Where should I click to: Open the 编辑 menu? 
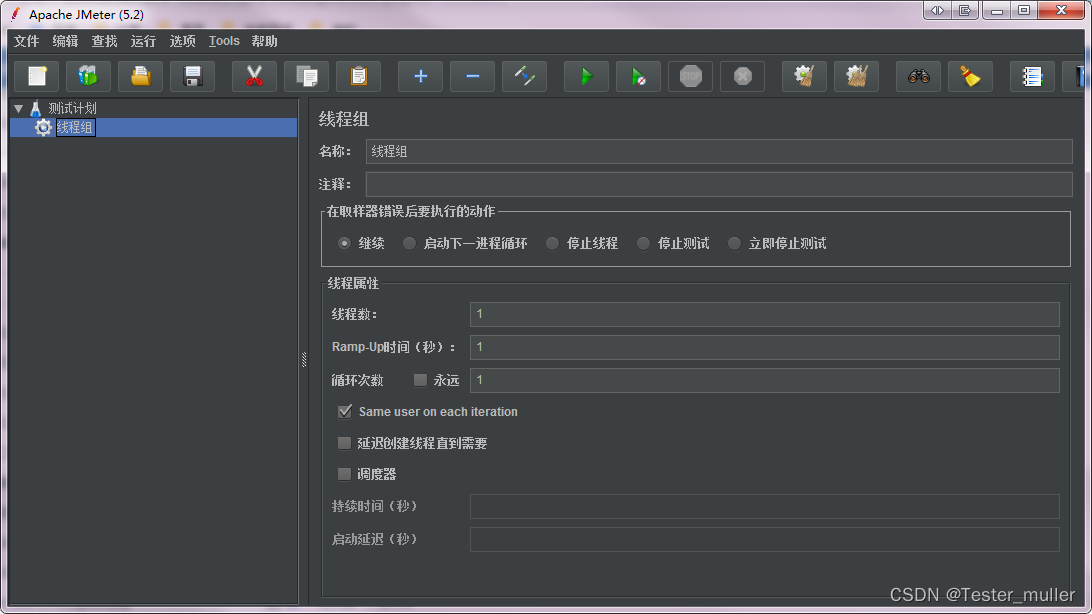65,41
